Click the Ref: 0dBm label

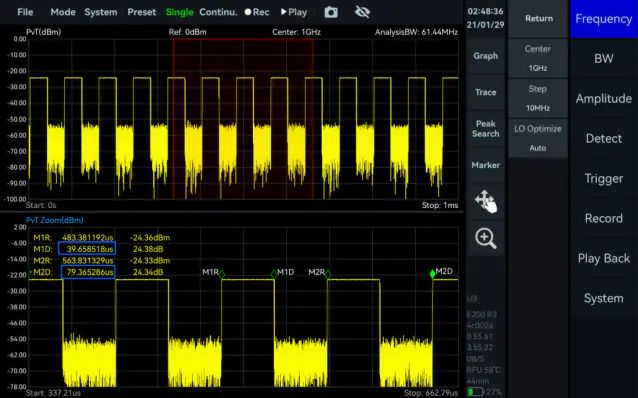[188, 32]
